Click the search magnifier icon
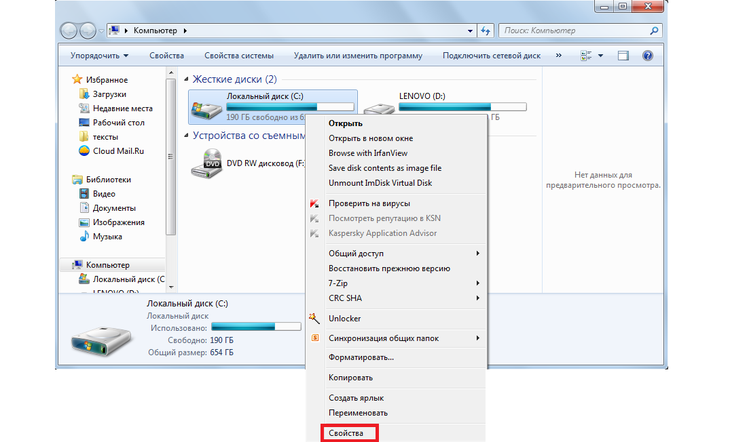The width and height of the screenshot is (730, 442). (654, 31)
